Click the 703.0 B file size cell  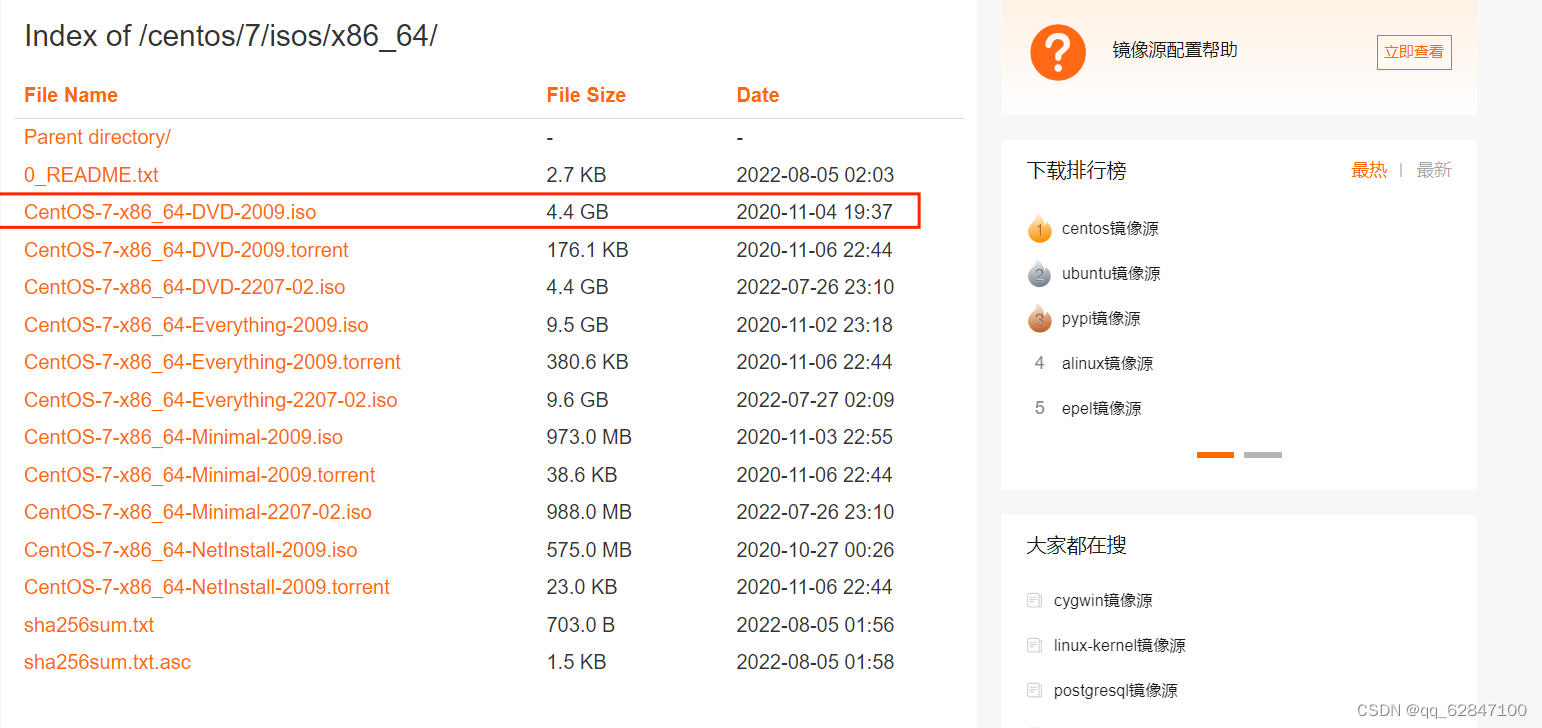click(x=581, y=625)
